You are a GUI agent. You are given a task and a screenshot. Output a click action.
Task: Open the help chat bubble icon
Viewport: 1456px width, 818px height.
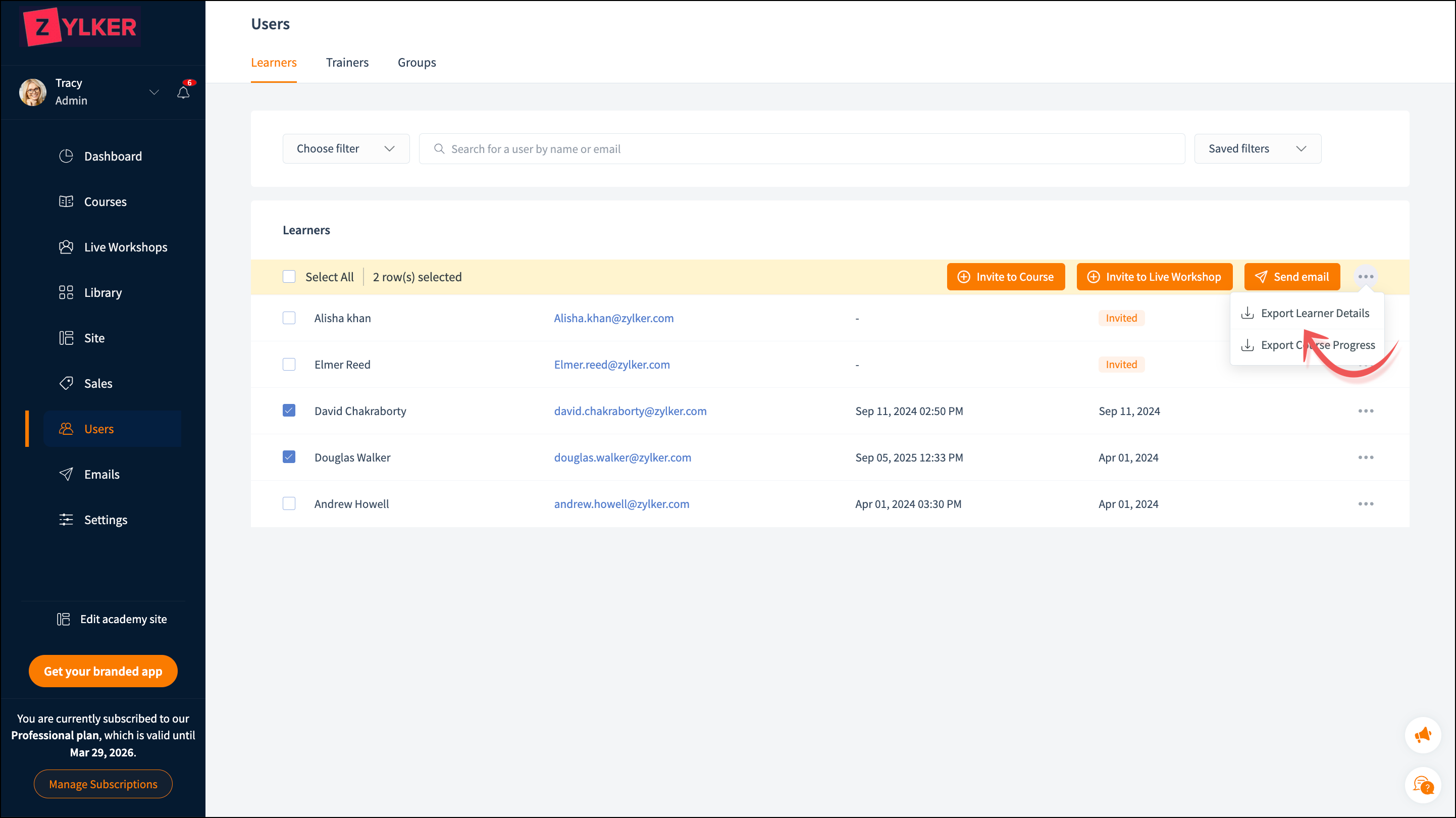coord(1422,785)
